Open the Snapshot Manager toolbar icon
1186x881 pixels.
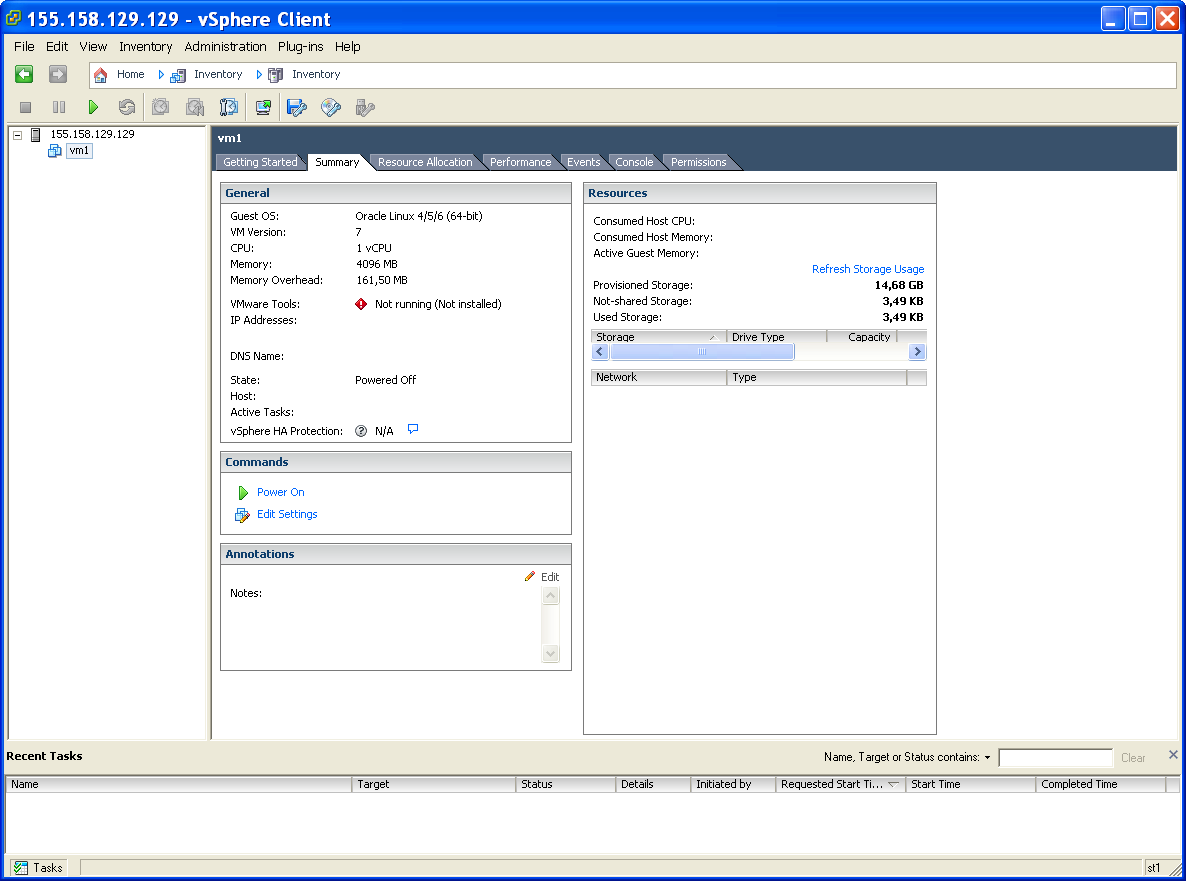(228, 107)
